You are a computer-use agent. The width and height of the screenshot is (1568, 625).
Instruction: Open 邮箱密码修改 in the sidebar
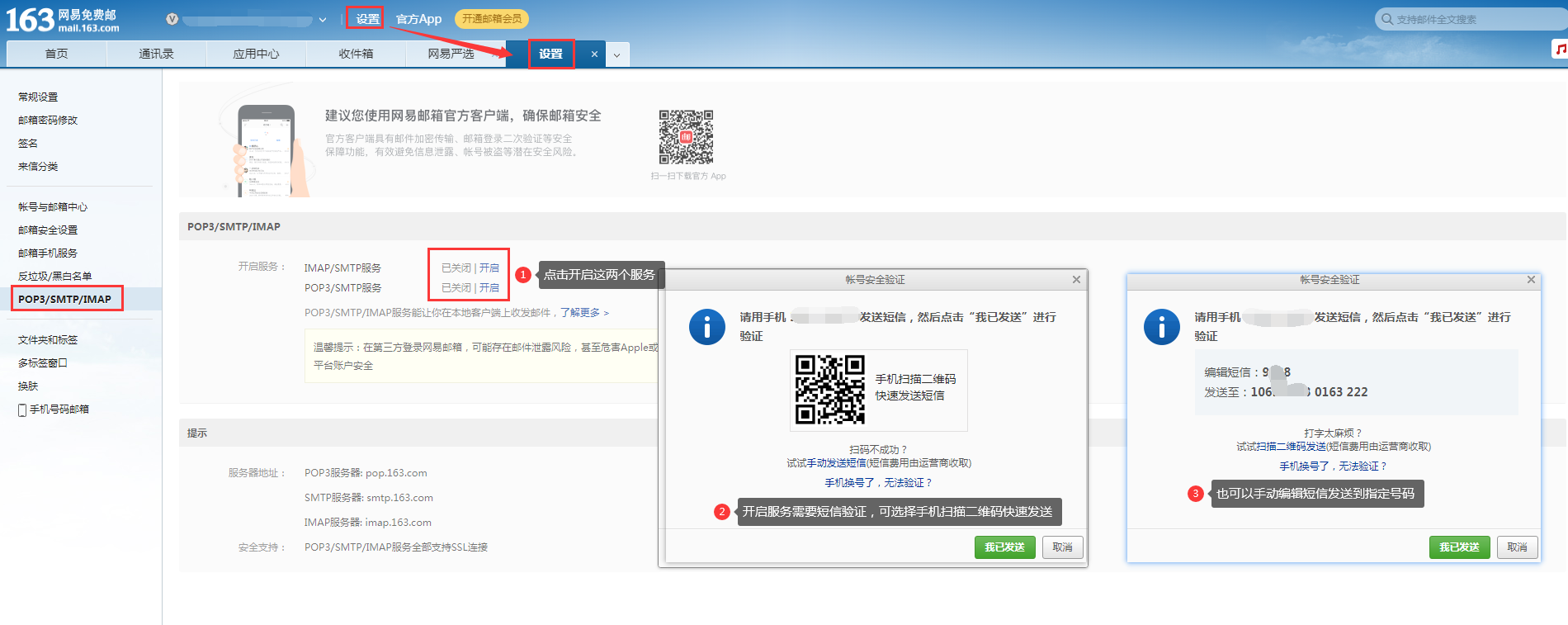tap(48, 121)
